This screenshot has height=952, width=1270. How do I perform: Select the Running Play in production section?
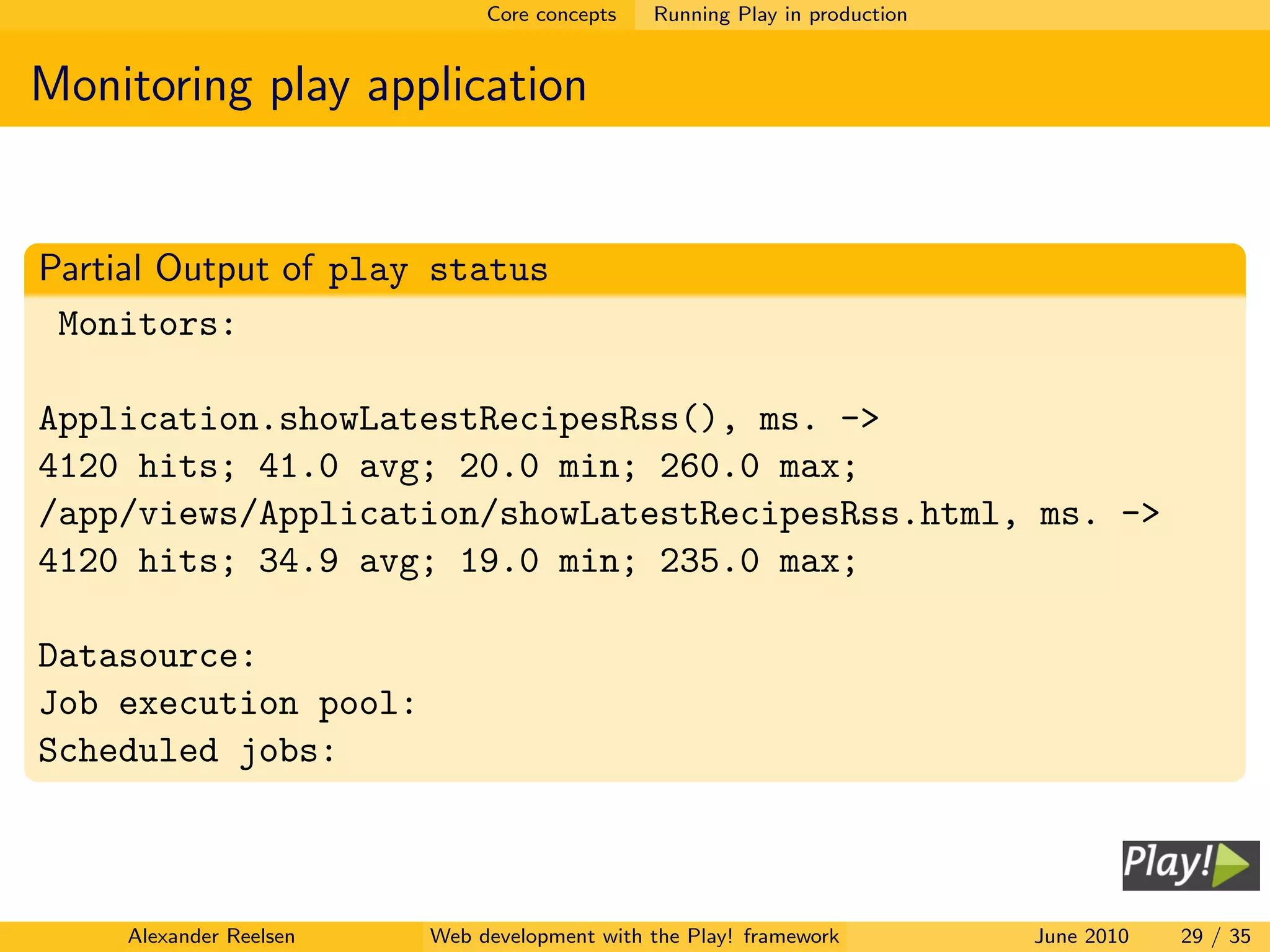[x=780, y=14]
